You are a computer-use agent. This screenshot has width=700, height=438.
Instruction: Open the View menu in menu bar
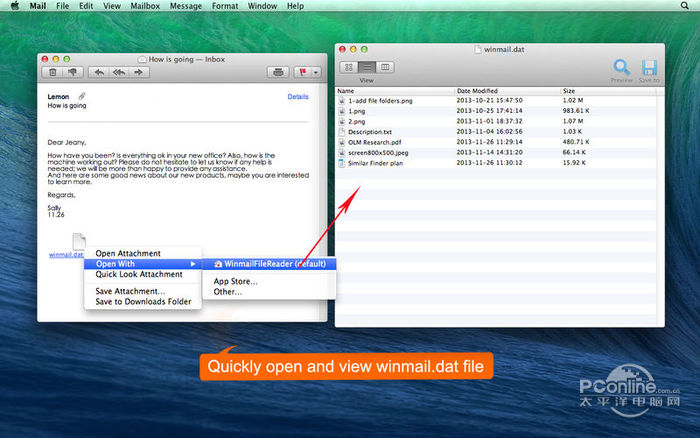112,6
